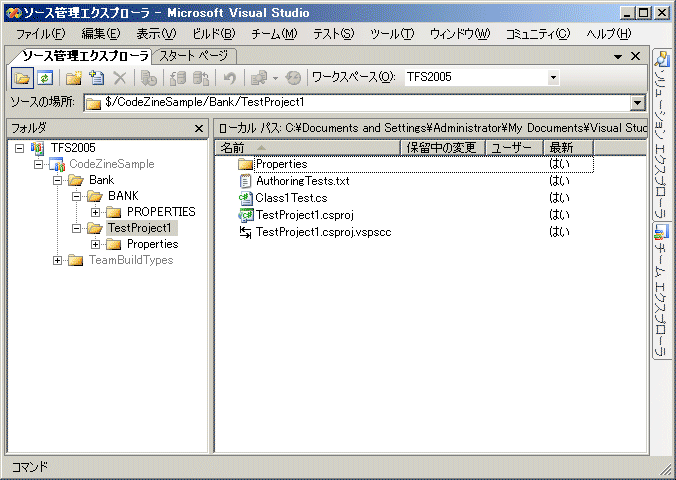
Task: Select TestProject1 in folder tree
Action: [x=140, y=228]
